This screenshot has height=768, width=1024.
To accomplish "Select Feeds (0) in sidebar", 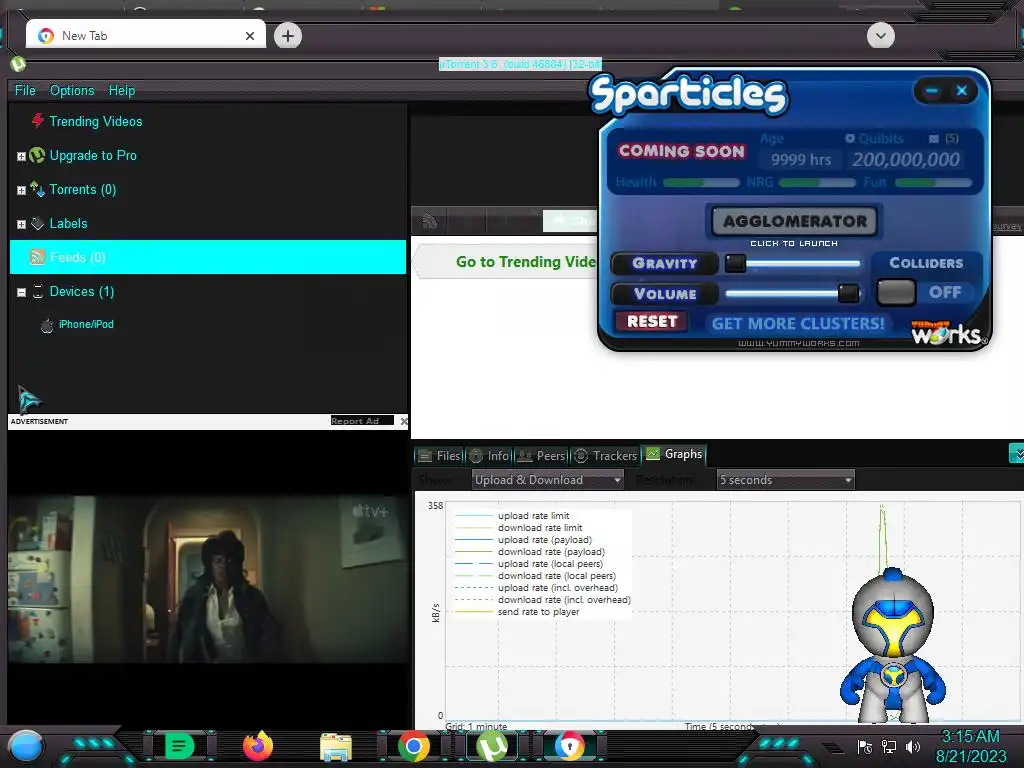I will coord(208,257).
